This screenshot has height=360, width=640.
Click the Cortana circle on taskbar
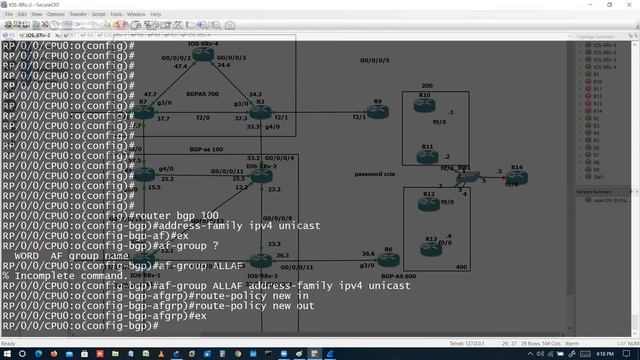click(x=22, y=354)
